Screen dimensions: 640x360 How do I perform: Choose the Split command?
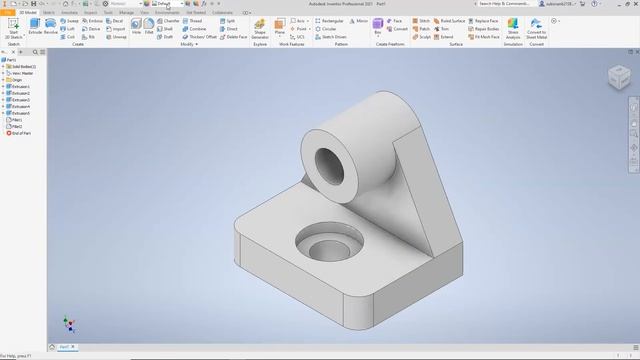[x=227, y=21]
